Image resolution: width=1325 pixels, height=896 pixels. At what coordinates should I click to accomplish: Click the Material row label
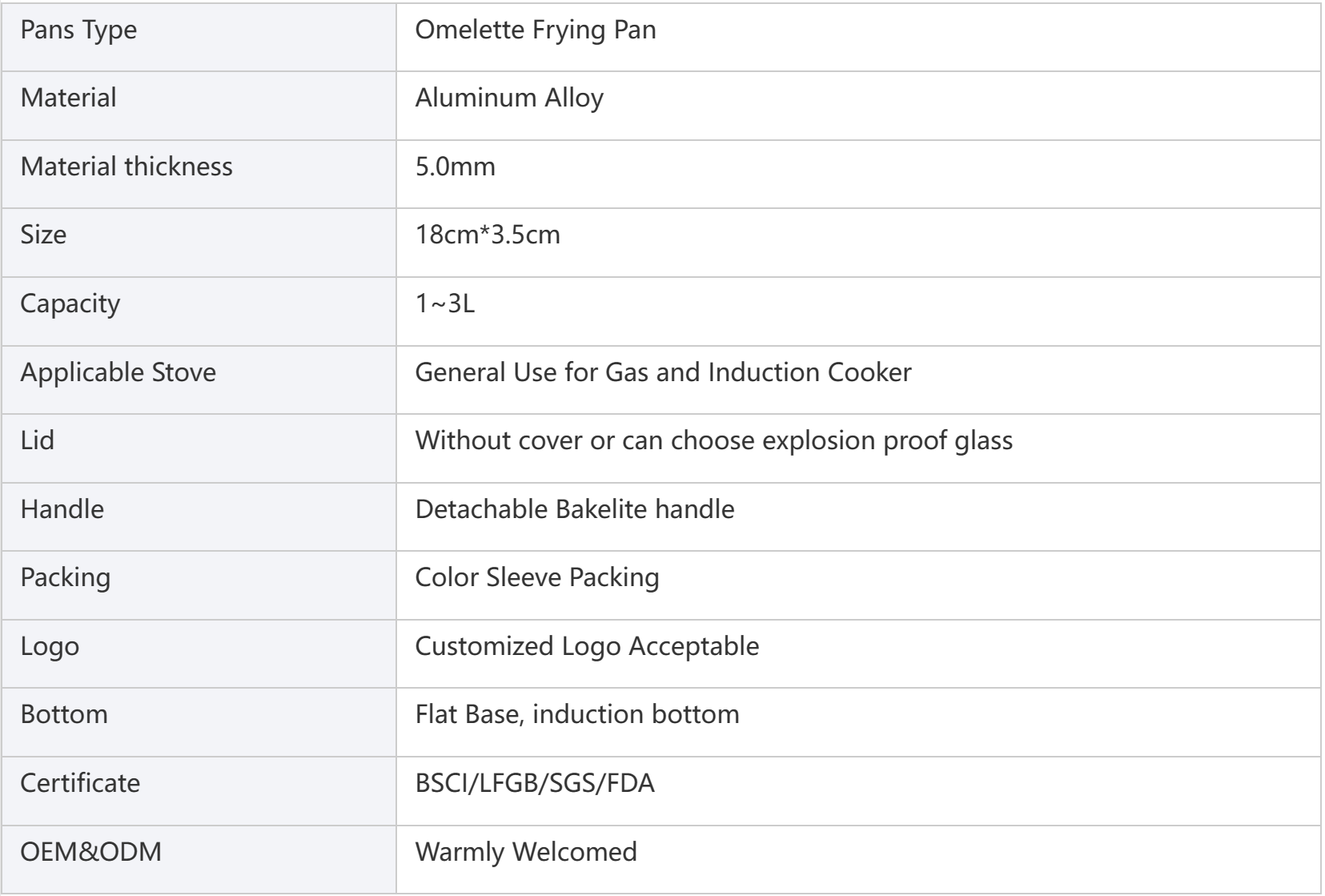[x=68, y=98]
